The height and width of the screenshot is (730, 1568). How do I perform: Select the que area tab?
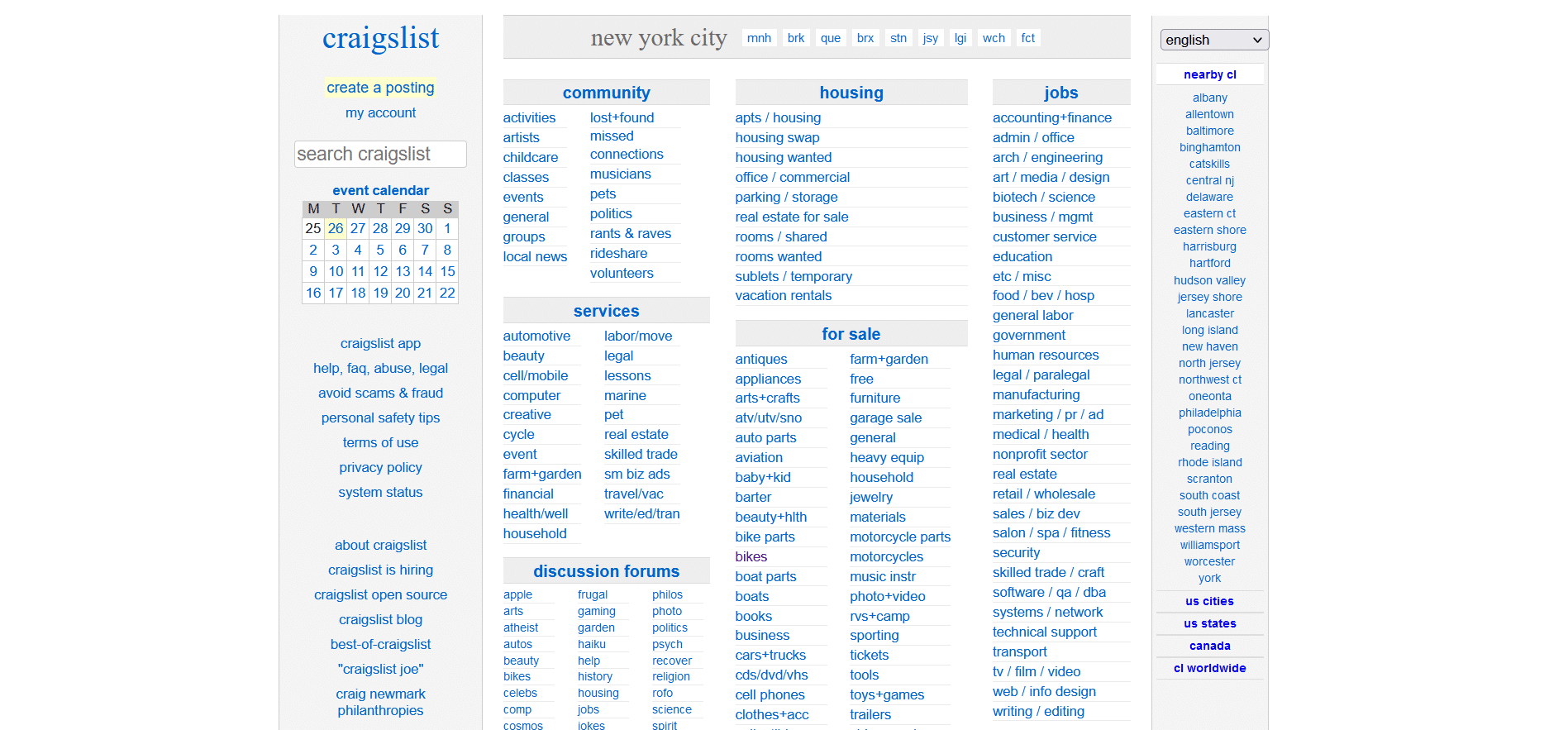(831, 38)
